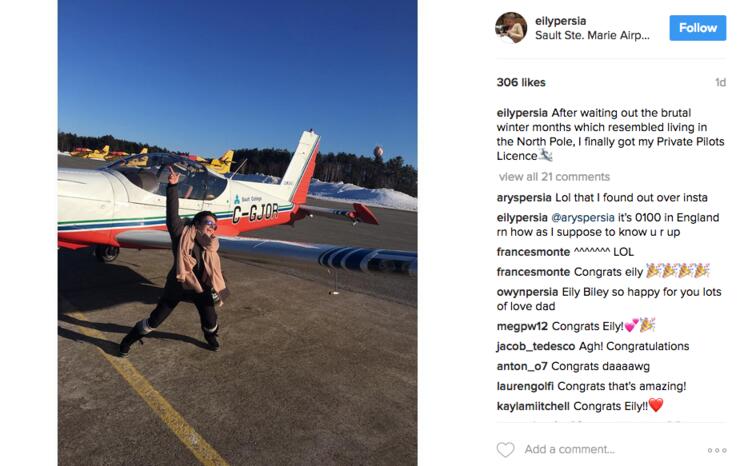Viewport: 740px width, 466px height.
Task: Focus the Add a comment field
Action: (x=614, y=449)
